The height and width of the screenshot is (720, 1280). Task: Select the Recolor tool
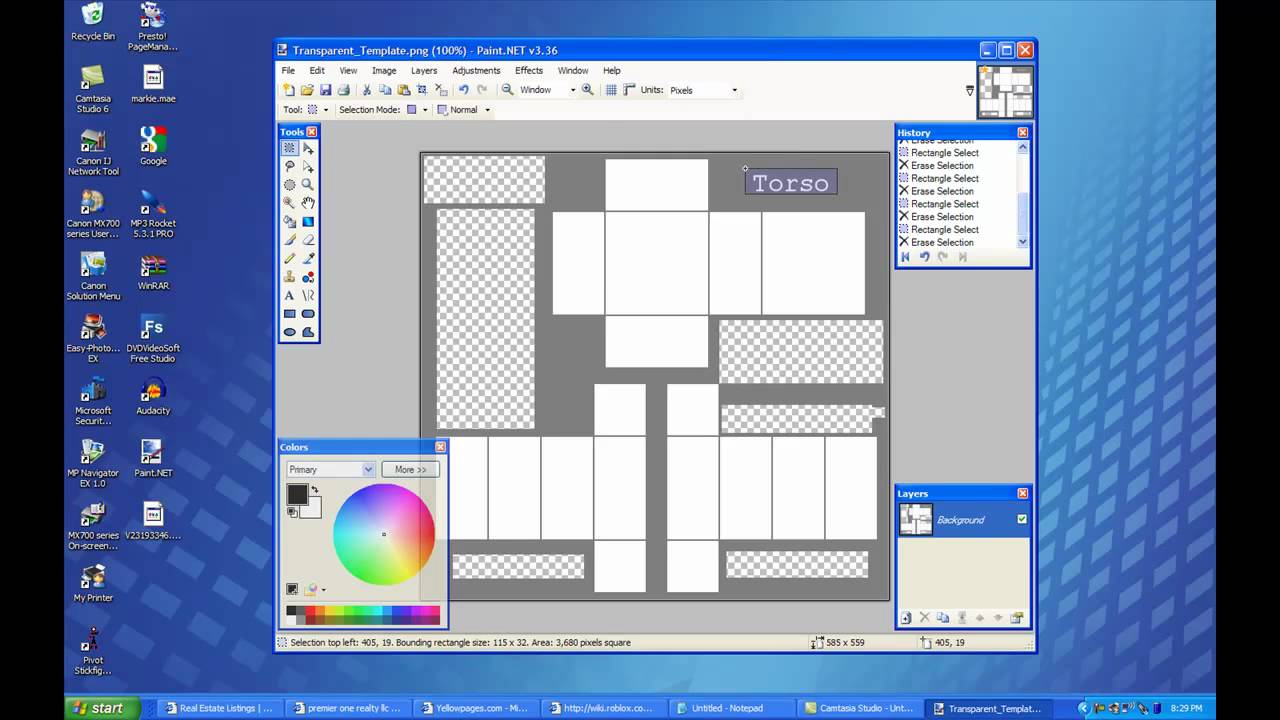308,276
